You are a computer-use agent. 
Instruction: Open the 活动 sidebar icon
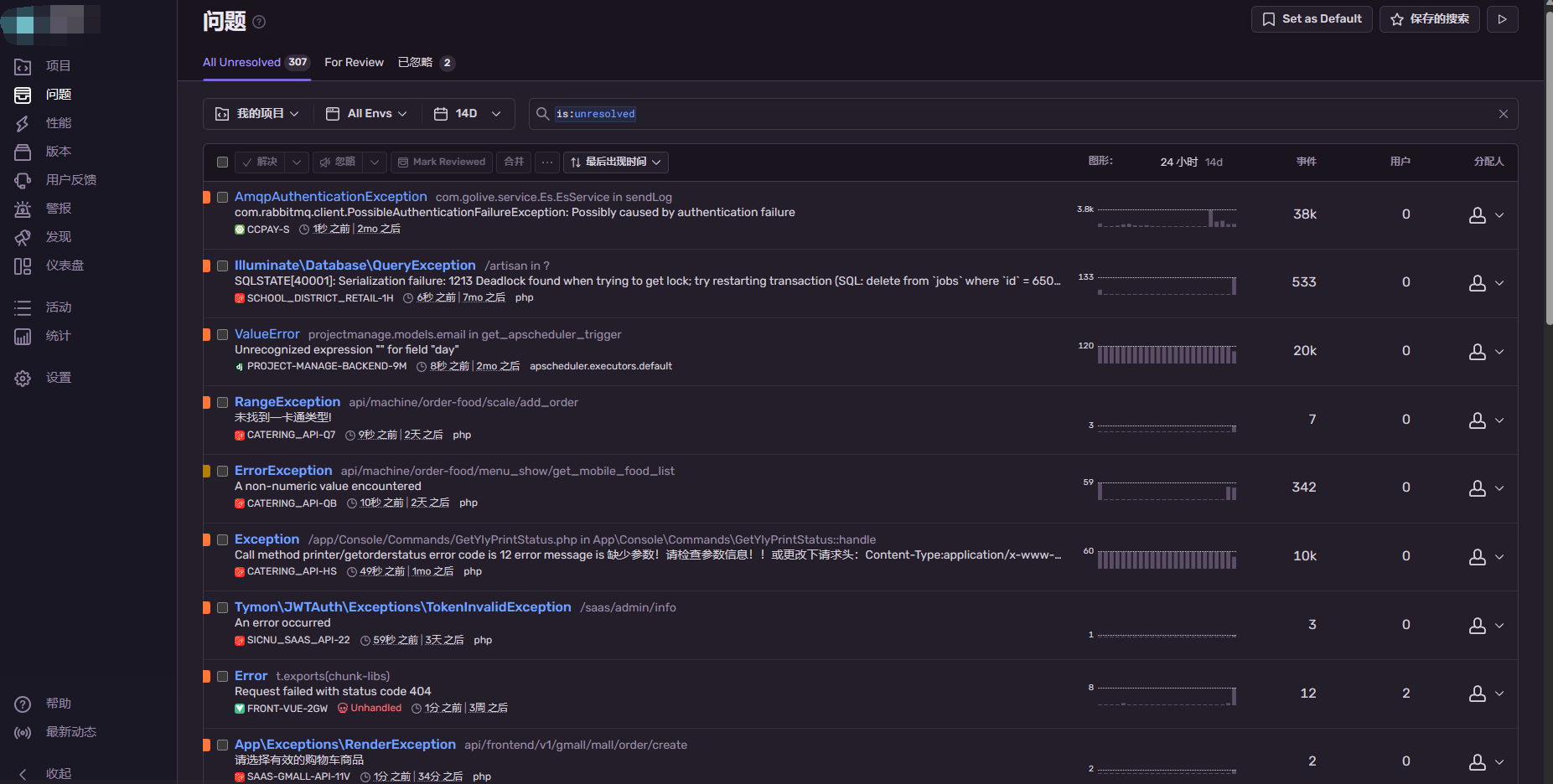[23, 307]
